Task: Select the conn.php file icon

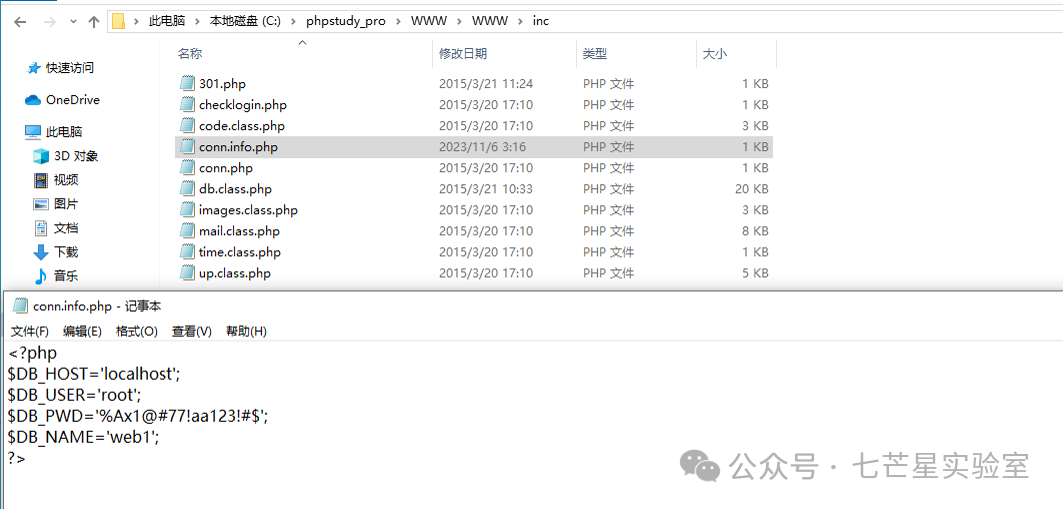Action: pyautogui.click(x=187, y=167)
